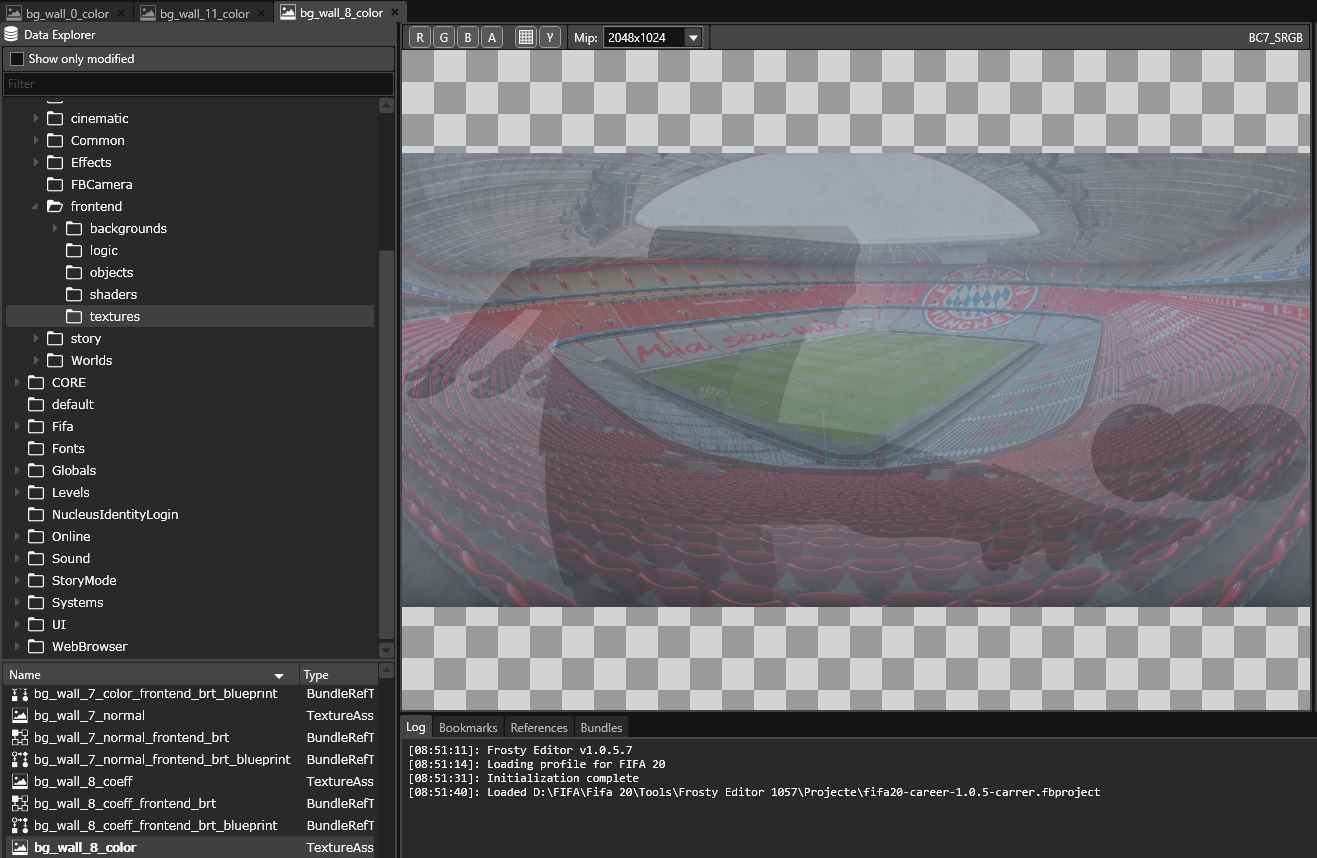Enable Show only modified checkbox

coord(16,59)
